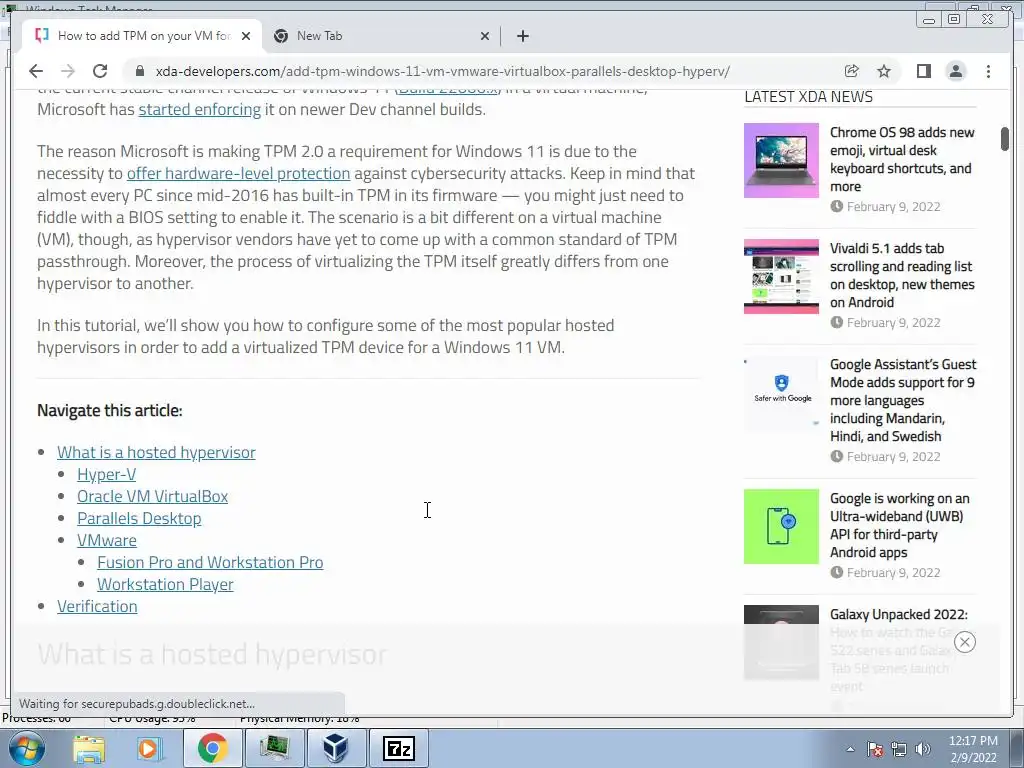
Task: Close the New Tab tab
Action: point(485,36)
